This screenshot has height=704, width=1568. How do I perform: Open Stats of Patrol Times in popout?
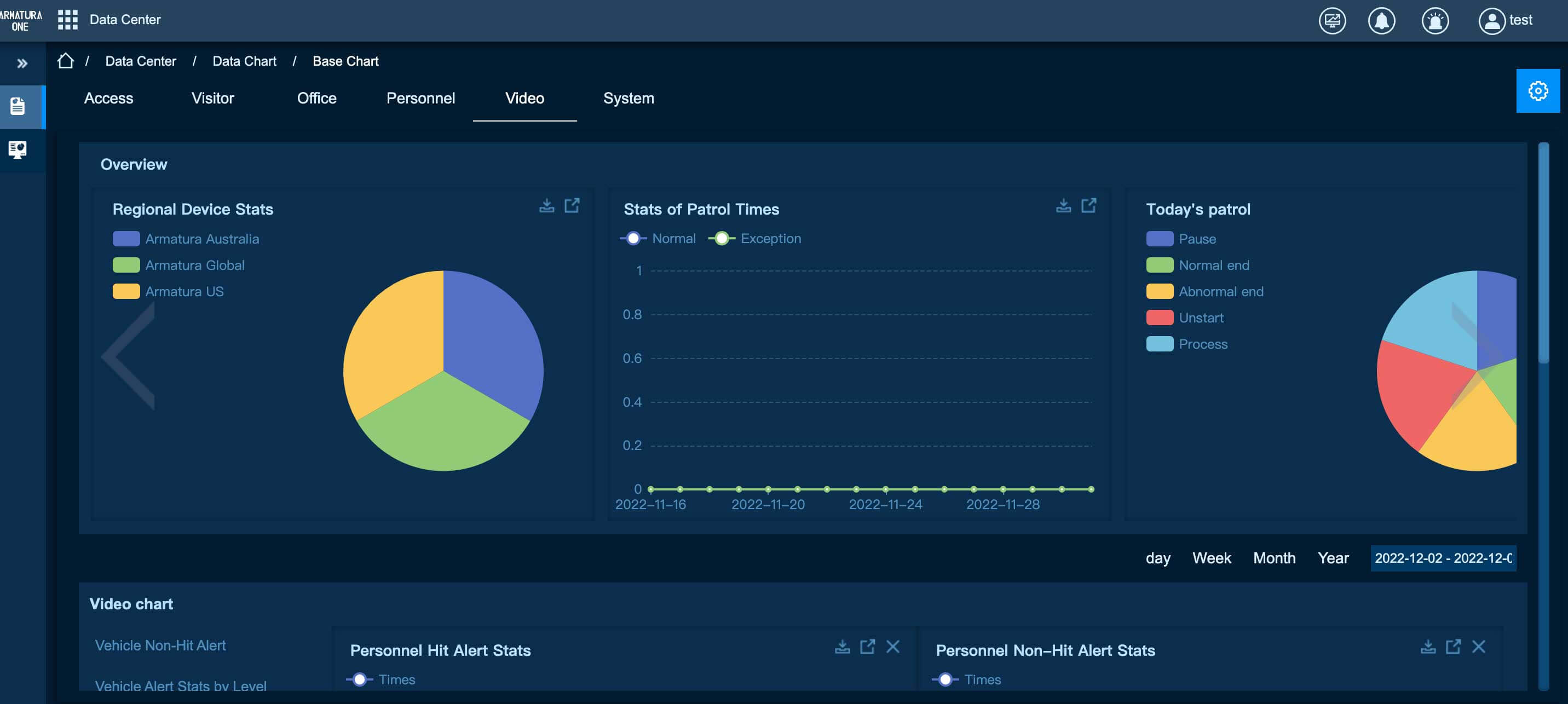[x=1088, y=206]
